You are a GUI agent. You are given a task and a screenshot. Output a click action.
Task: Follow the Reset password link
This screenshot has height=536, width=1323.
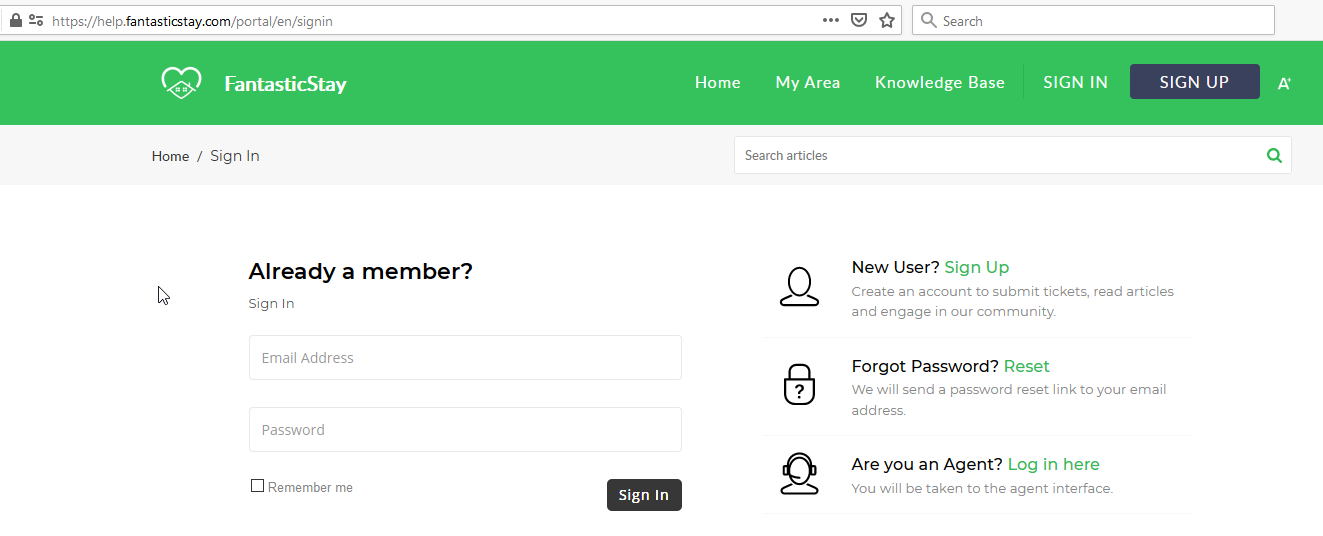(1027, 366)
